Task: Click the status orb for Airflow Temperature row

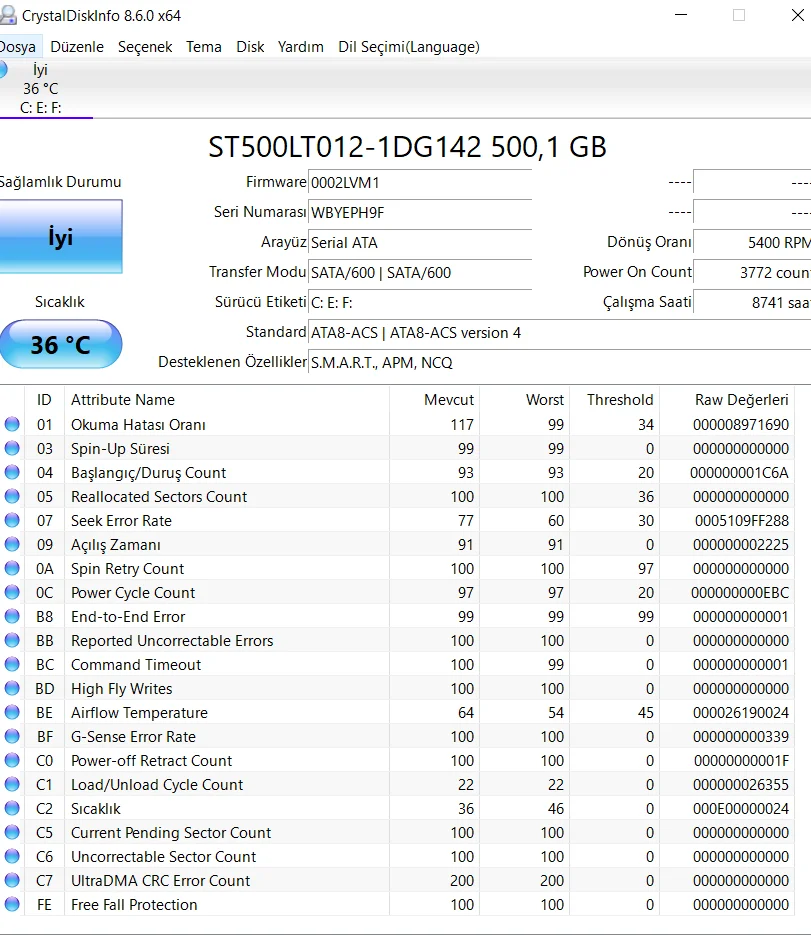Action: click(x=12, y=713)
